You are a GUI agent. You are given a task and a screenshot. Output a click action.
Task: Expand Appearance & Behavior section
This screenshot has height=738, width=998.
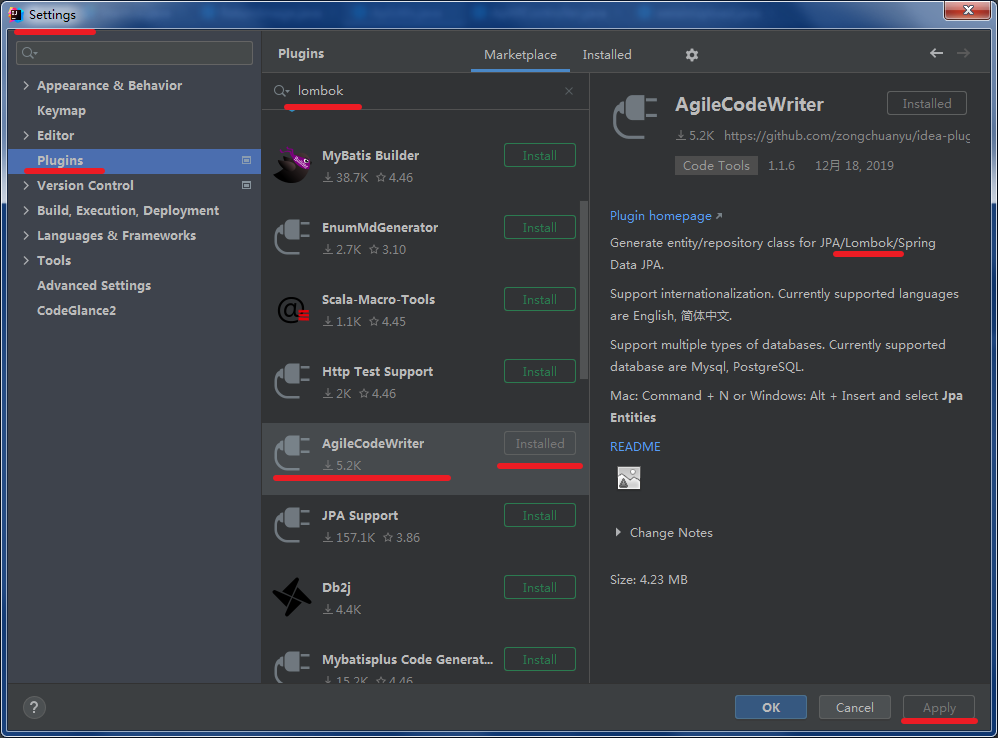pos(26,85)
